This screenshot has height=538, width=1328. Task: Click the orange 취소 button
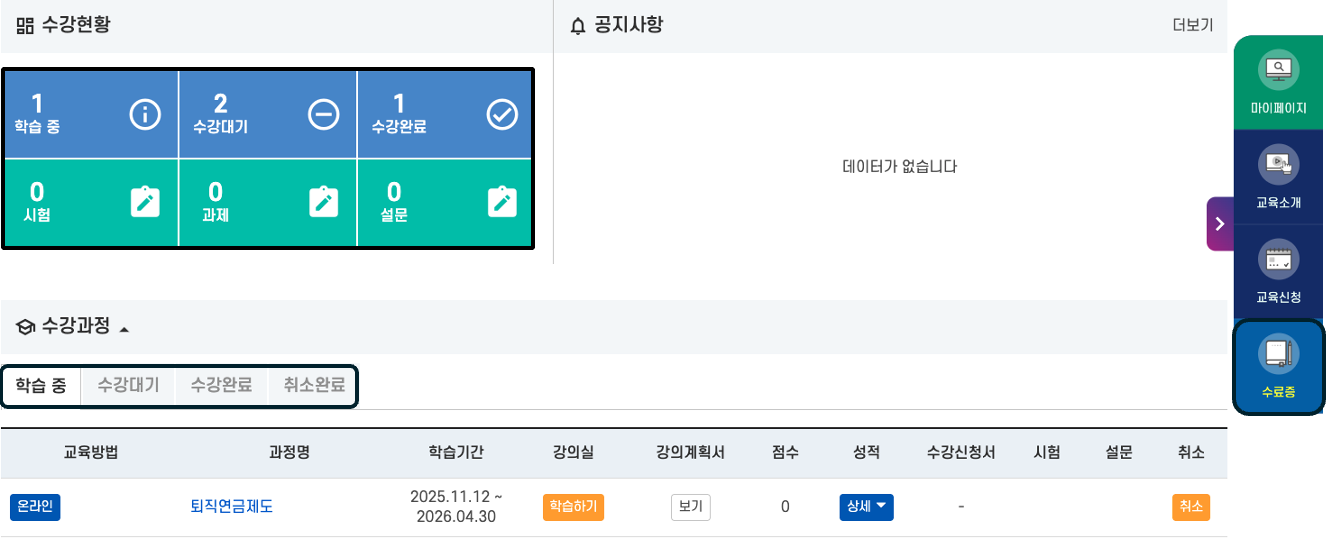[1191, 507]
